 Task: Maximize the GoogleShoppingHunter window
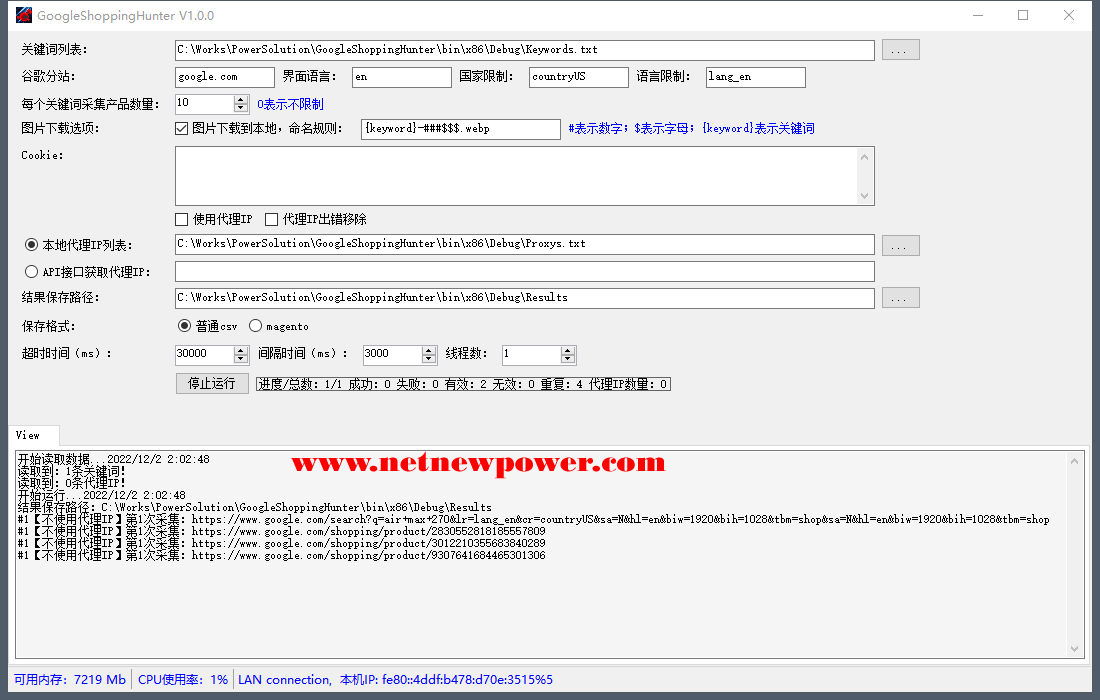[x=1023, y=15]
